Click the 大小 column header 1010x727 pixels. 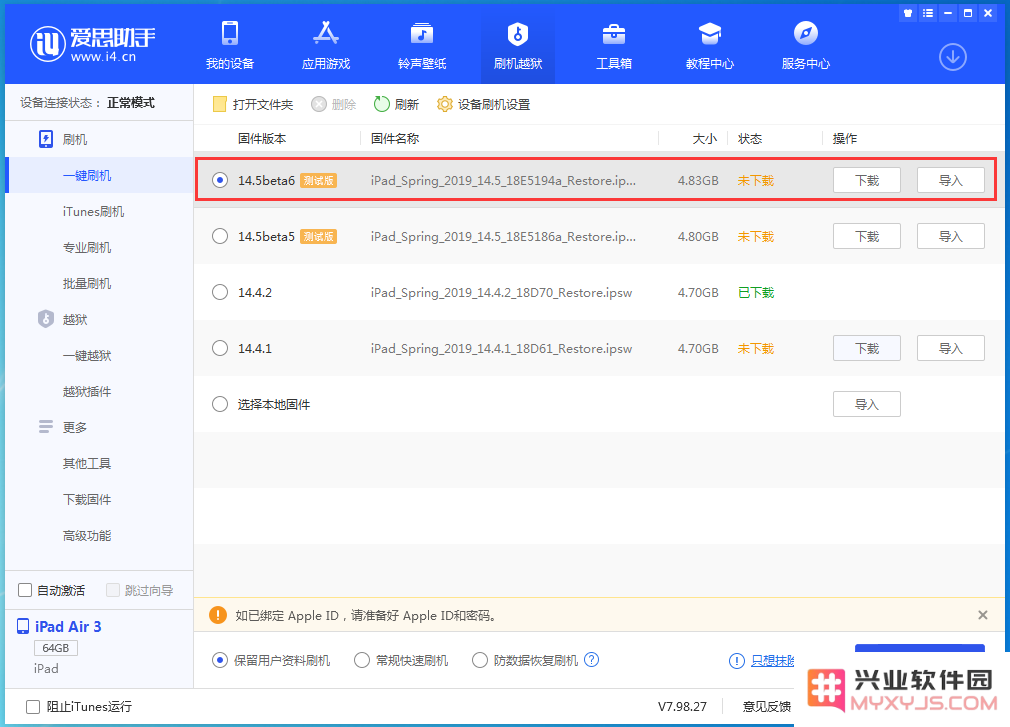tap(705, 138)
